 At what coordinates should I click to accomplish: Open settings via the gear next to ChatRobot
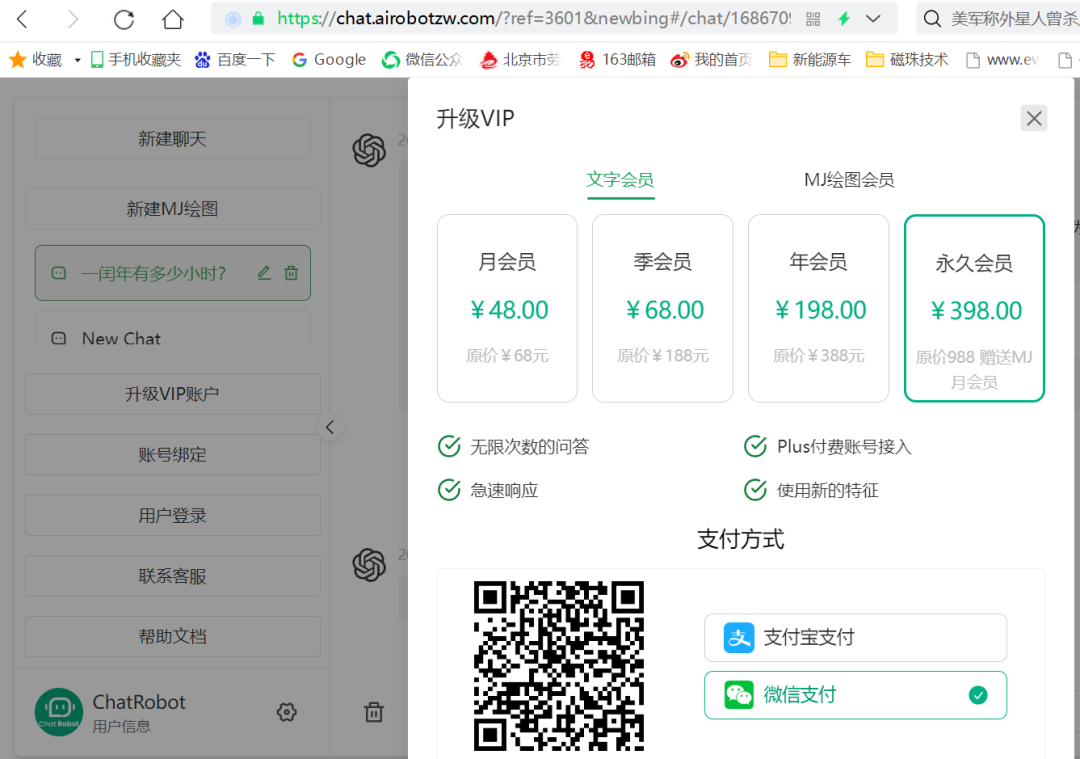tap(287, 712)
